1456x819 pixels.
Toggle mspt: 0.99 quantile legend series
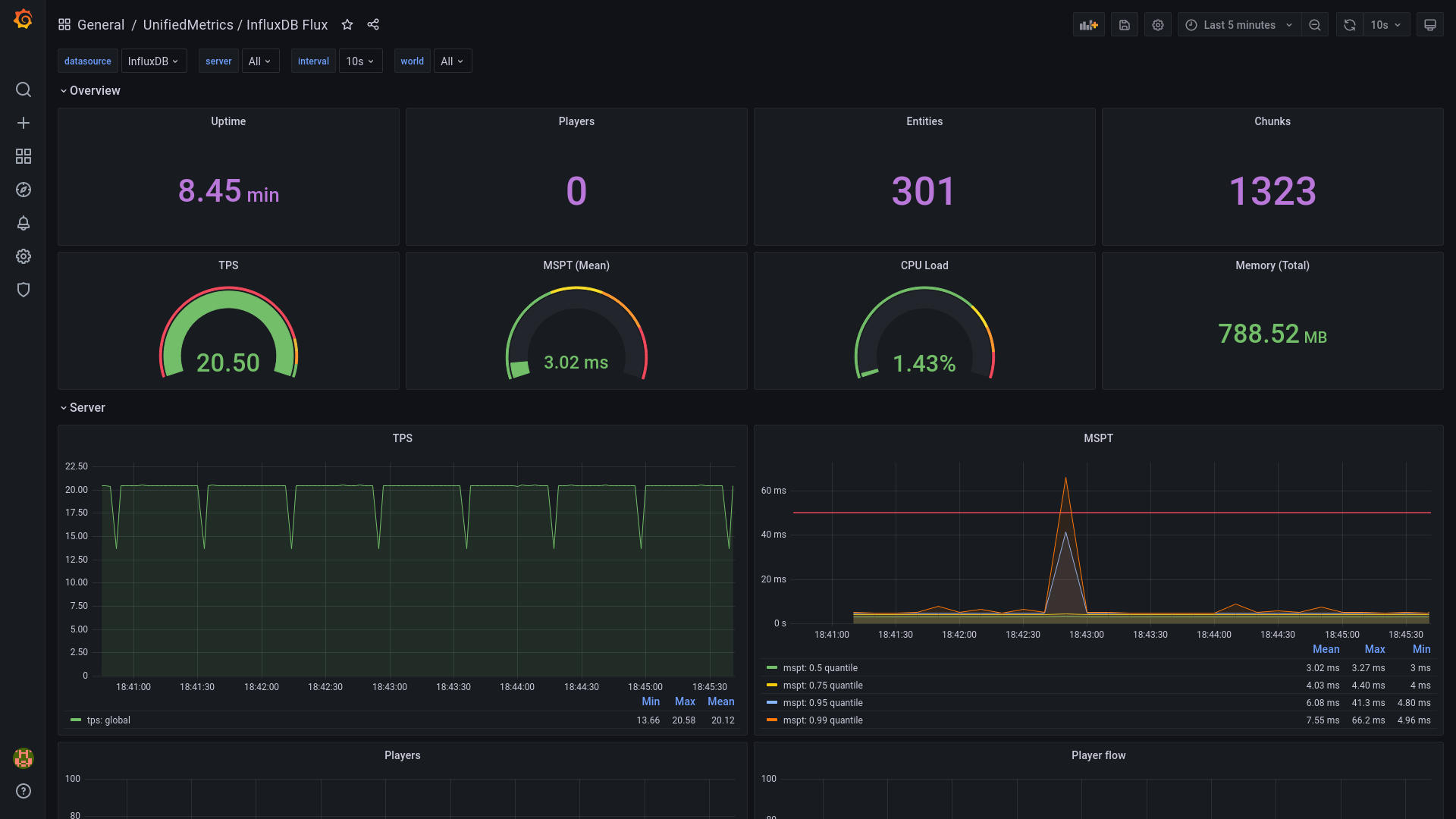tap(823, 720)
